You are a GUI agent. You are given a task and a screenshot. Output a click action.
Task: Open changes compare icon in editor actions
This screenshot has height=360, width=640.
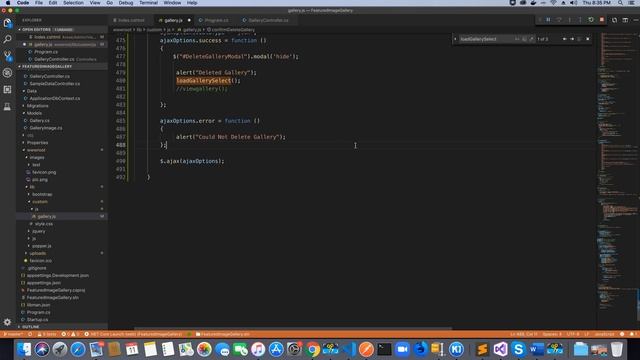615,20
